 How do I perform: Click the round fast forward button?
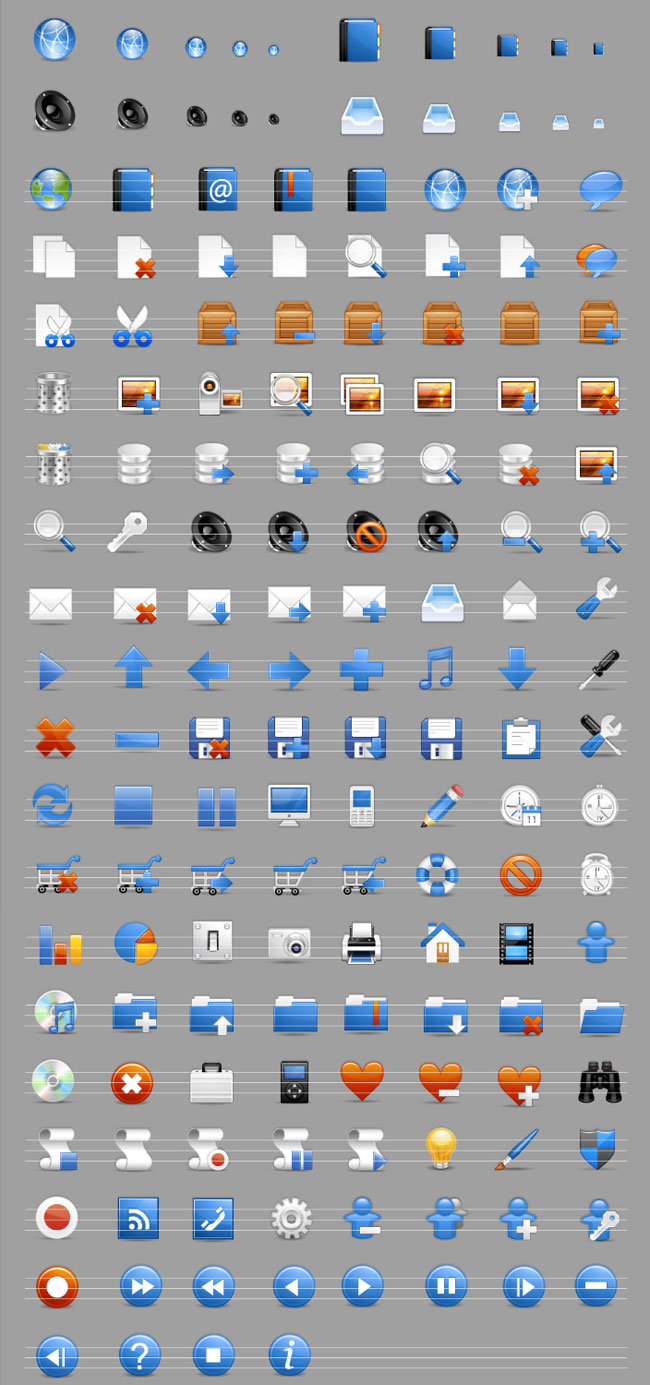click(140, 1286)
